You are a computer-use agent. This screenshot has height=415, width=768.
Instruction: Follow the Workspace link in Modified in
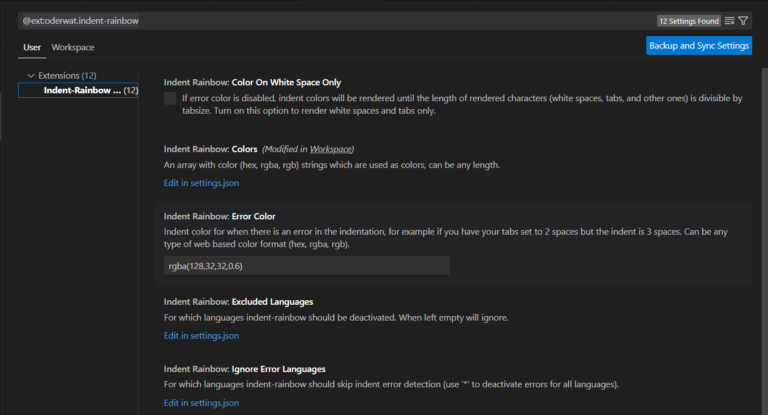(x=323, y=149)
